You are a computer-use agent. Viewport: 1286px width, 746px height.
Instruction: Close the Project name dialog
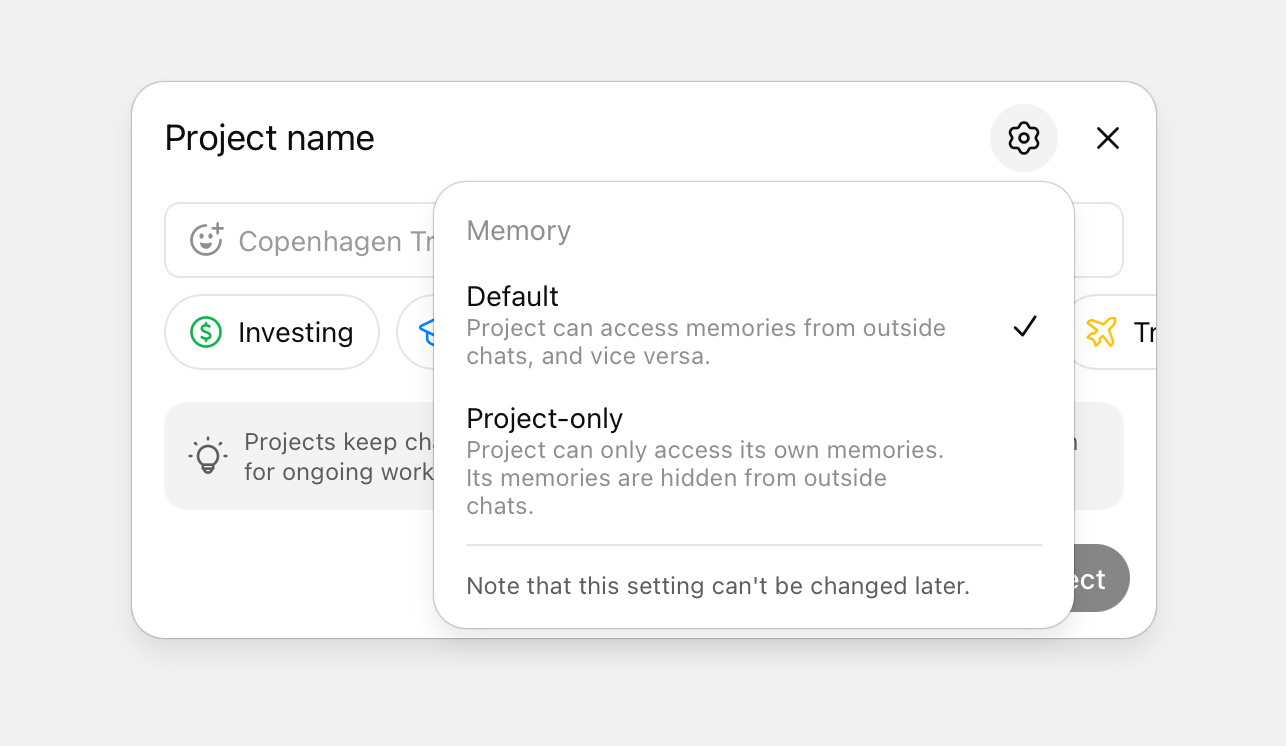click(1107, 138)
